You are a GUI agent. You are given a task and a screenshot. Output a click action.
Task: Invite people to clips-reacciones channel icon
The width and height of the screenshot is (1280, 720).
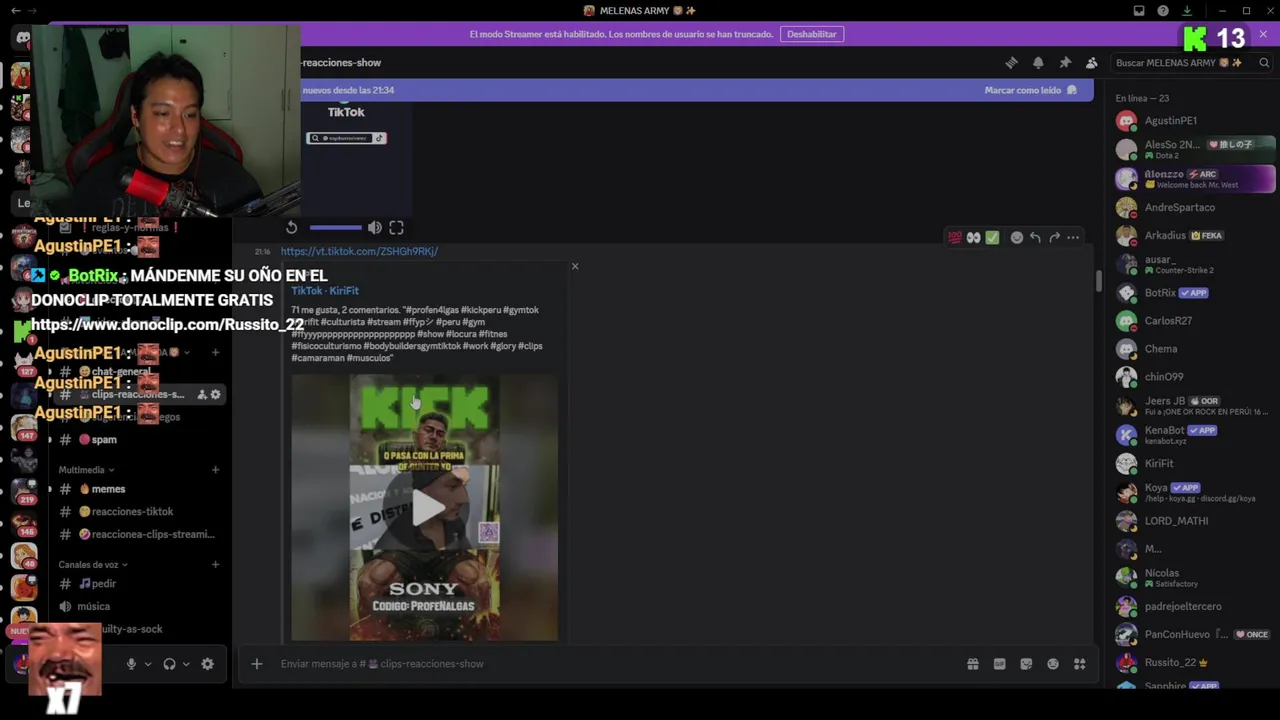click(x=201, y=395)
